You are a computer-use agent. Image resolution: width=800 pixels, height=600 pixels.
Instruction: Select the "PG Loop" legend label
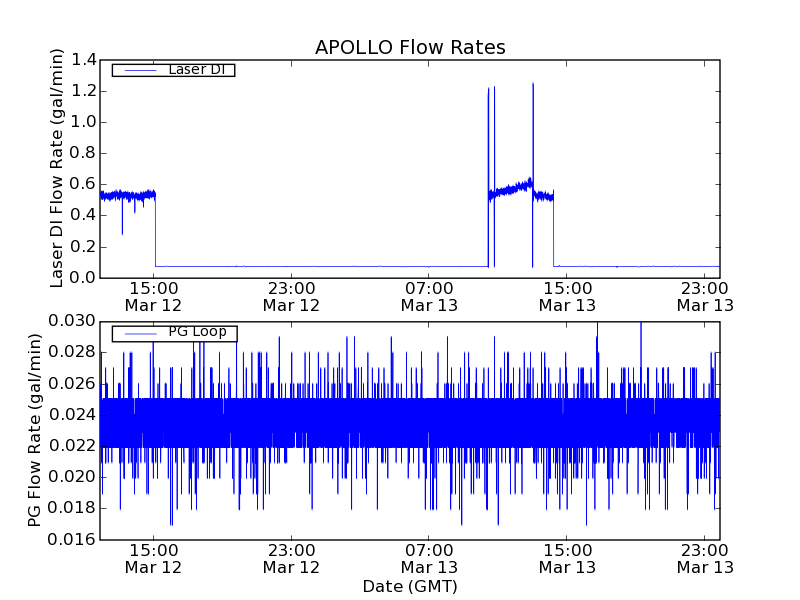point(197,332)
